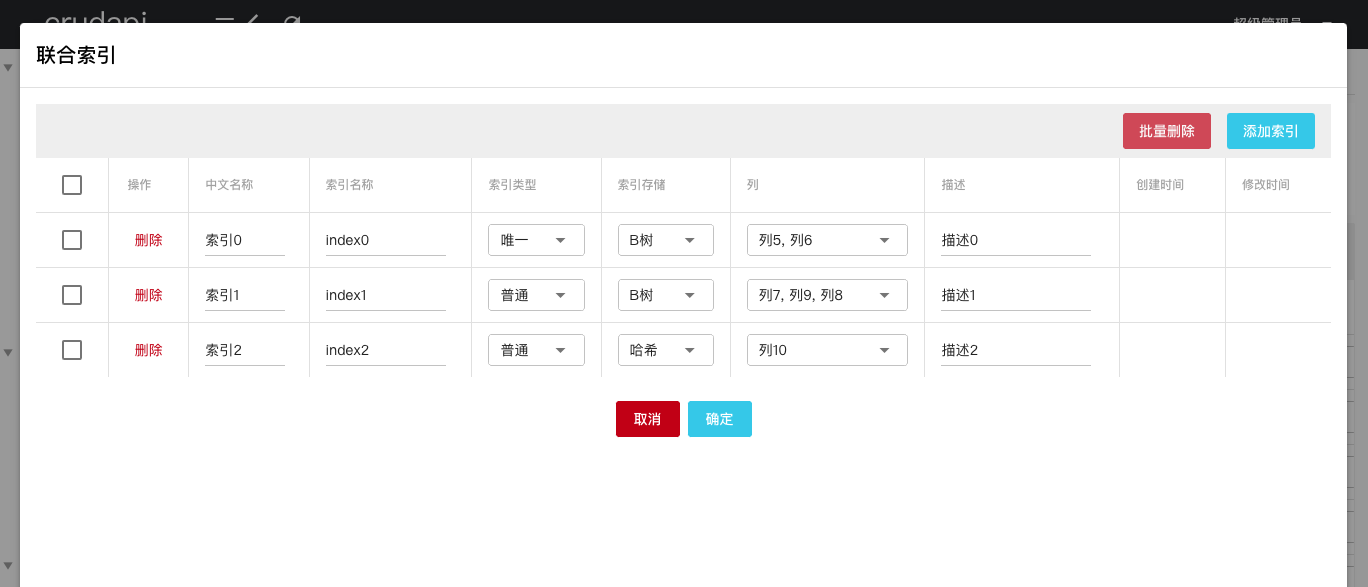Check the row checkbox for 索引0
The width and height of the screenshot is (1368, 587).
(x=71, y=240)
